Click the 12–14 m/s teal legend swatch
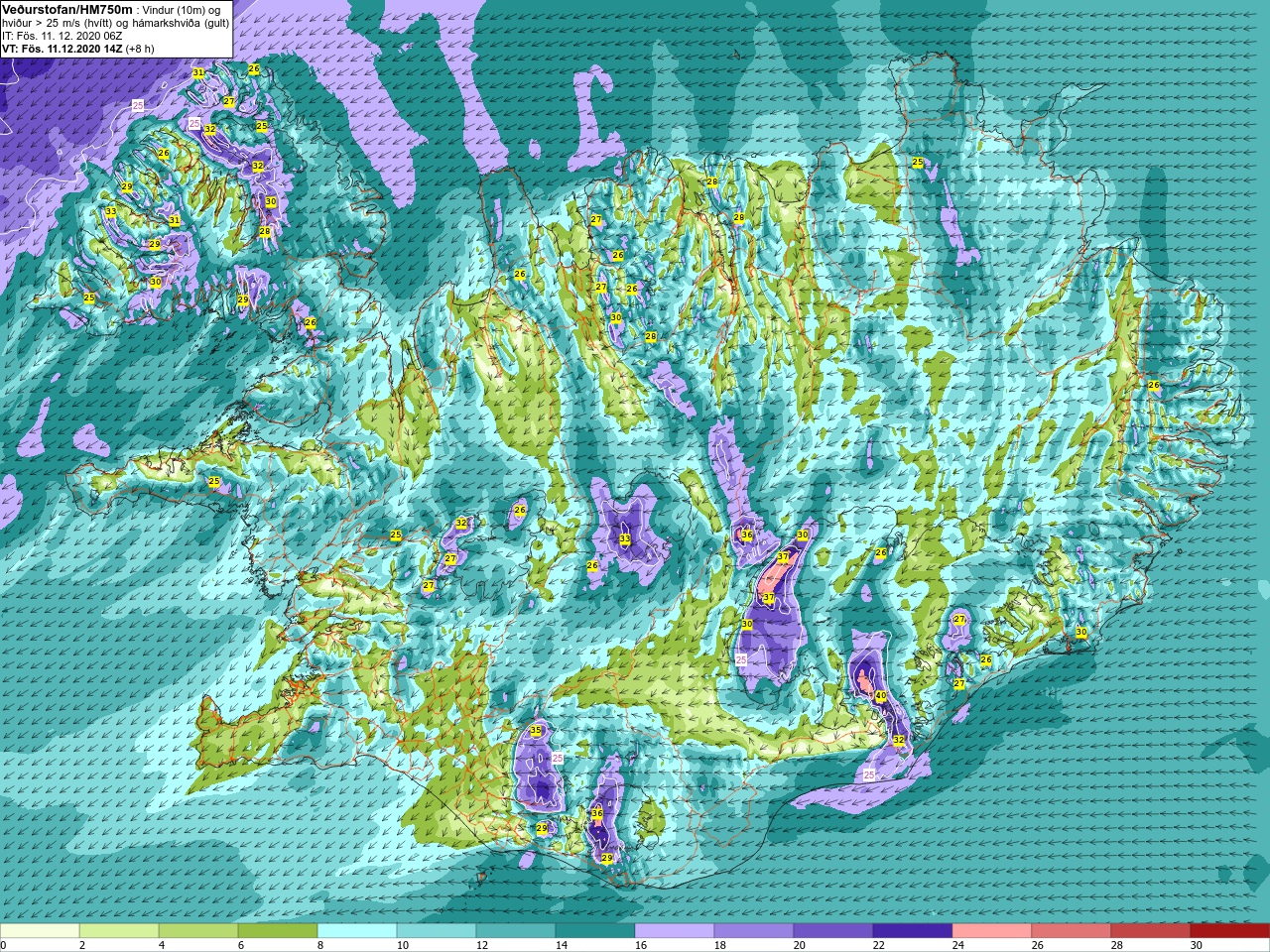Viewport: 1270px width, 952px height. 516,931
